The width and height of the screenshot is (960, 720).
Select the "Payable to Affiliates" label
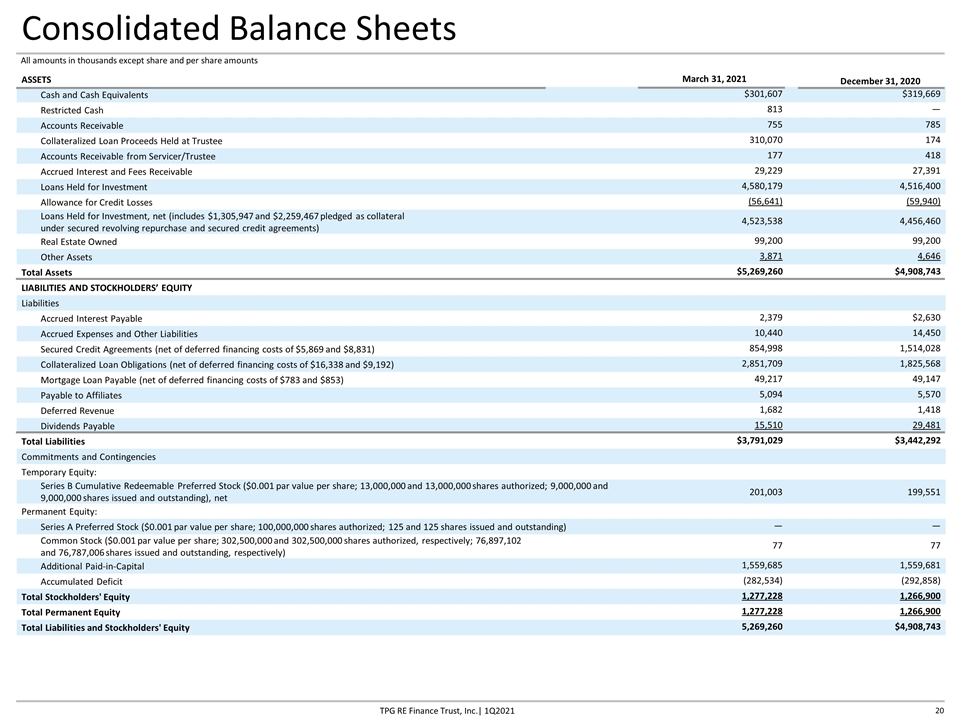(x=81, y=396)
